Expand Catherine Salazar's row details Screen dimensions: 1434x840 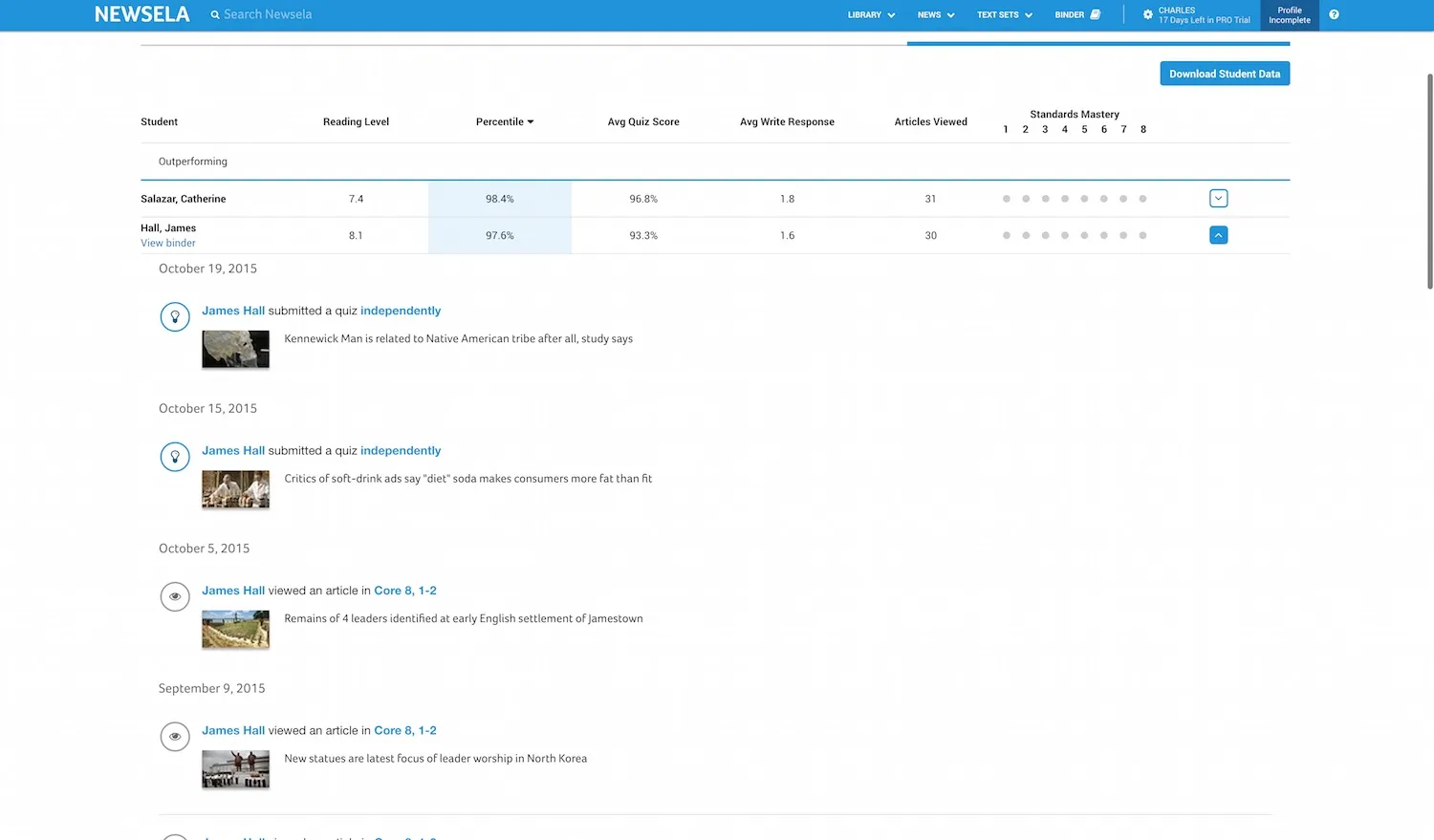(1218, 199)
